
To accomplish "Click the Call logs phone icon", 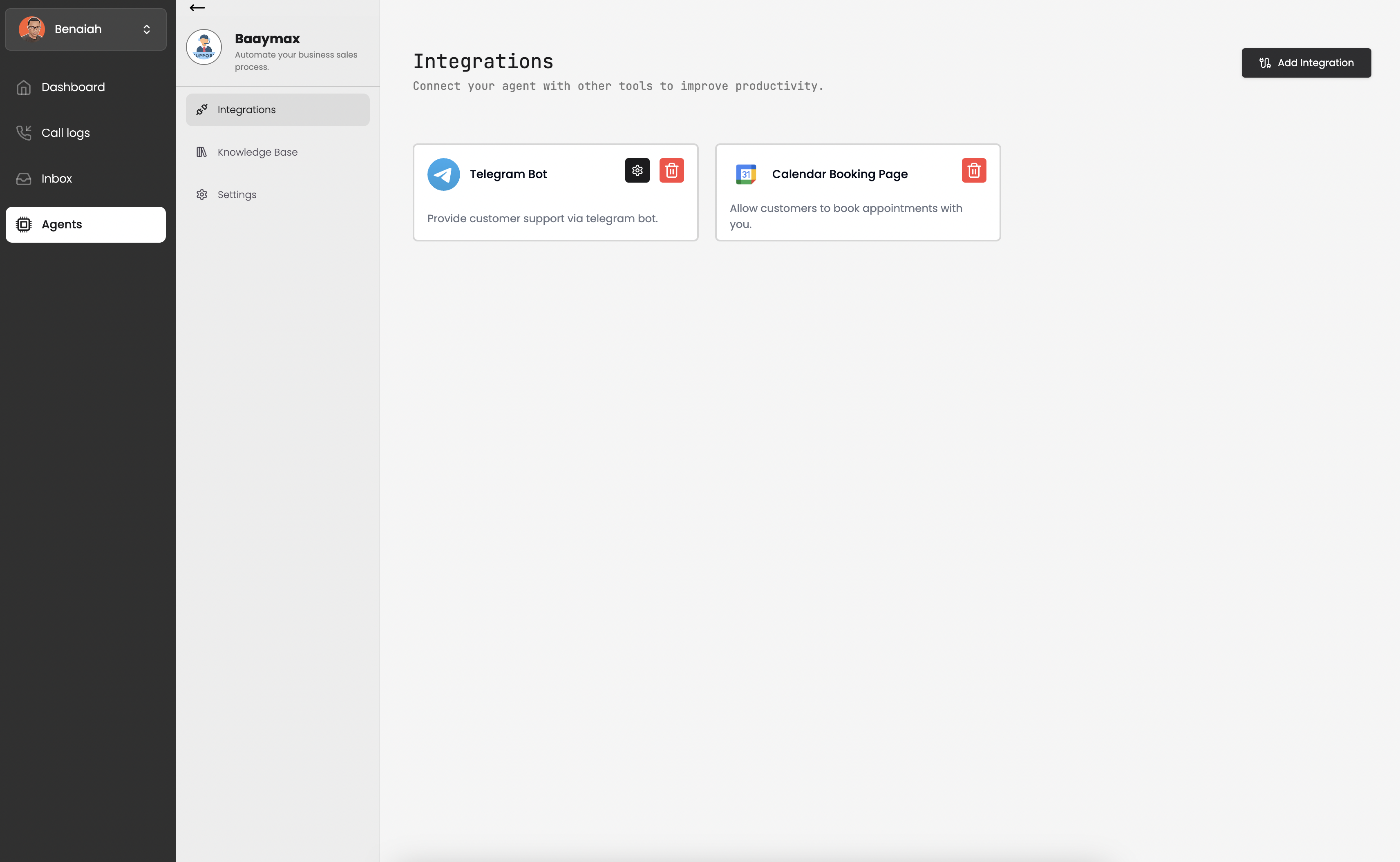I will (24, 133).
